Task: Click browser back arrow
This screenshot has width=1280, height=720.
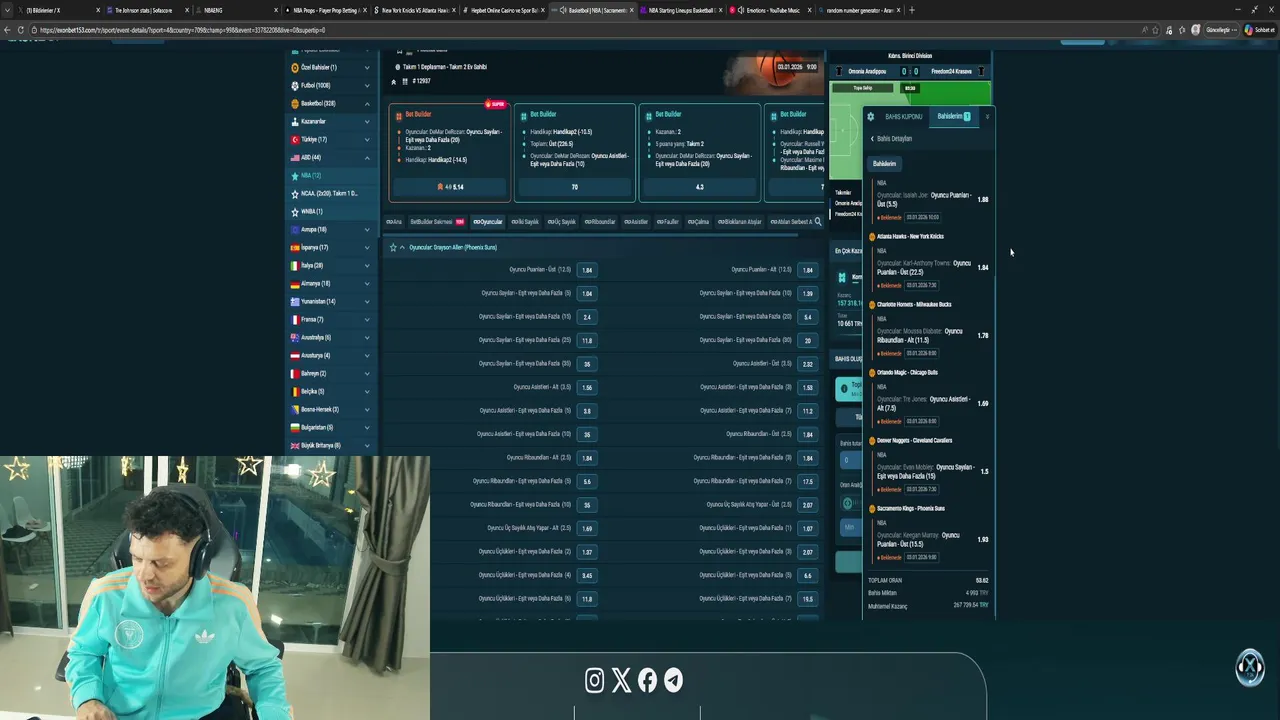Action: [7, 30]
